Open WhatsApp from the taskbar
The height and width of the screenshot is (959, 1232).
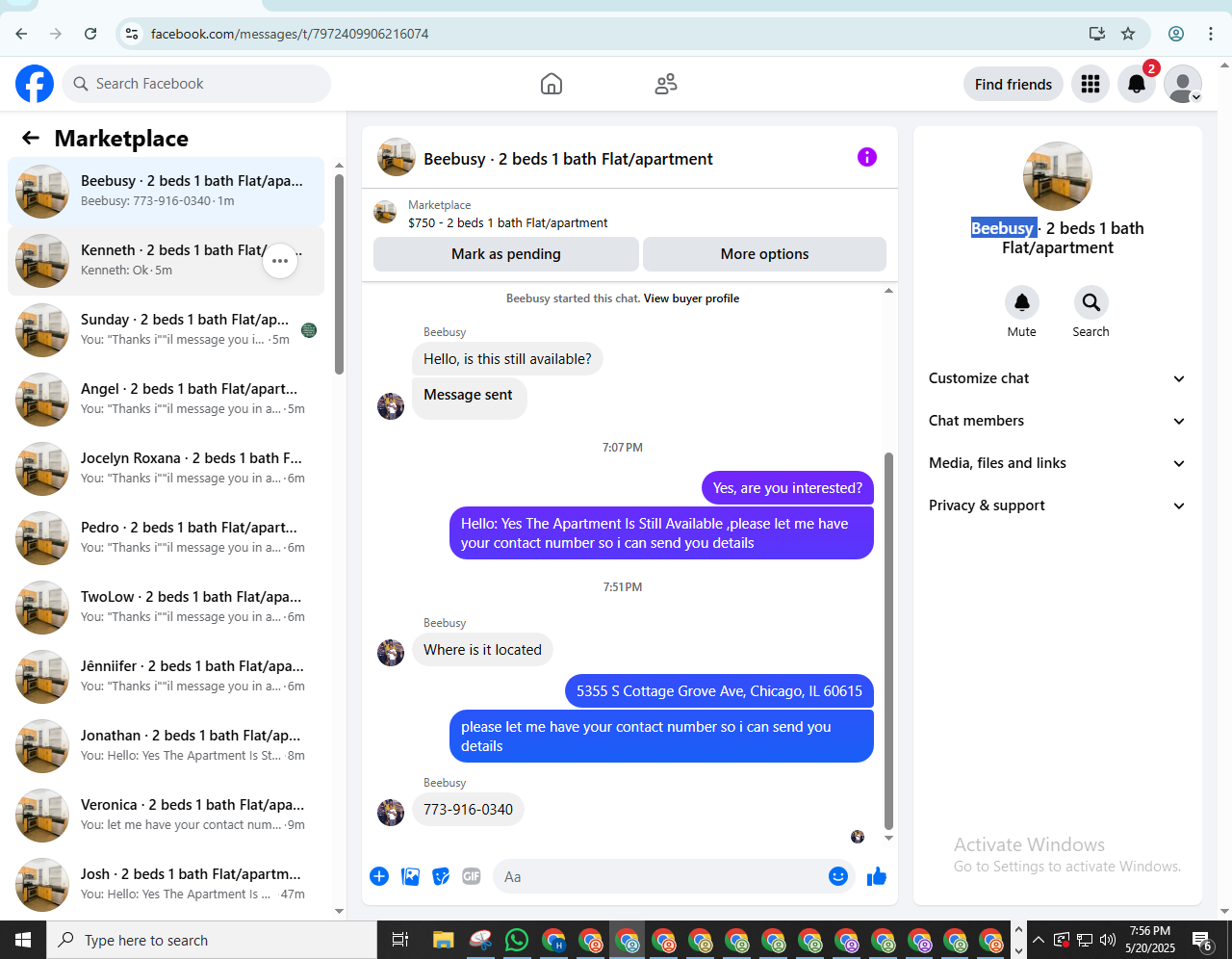click(x=517, y=940)
